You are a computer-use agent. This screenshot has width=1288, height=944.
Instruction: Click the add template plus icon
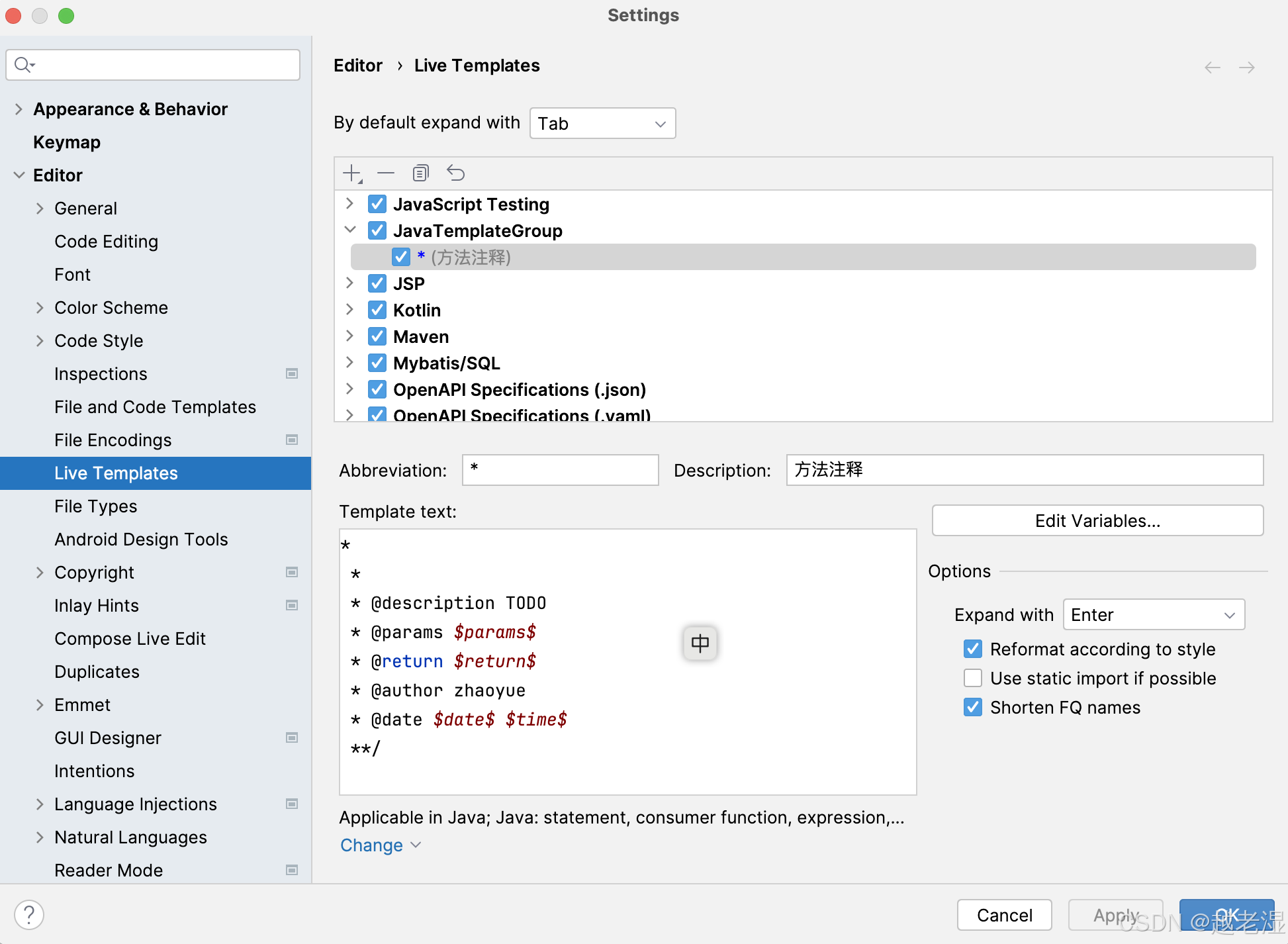pyautogui.click(x=351, y=173)
